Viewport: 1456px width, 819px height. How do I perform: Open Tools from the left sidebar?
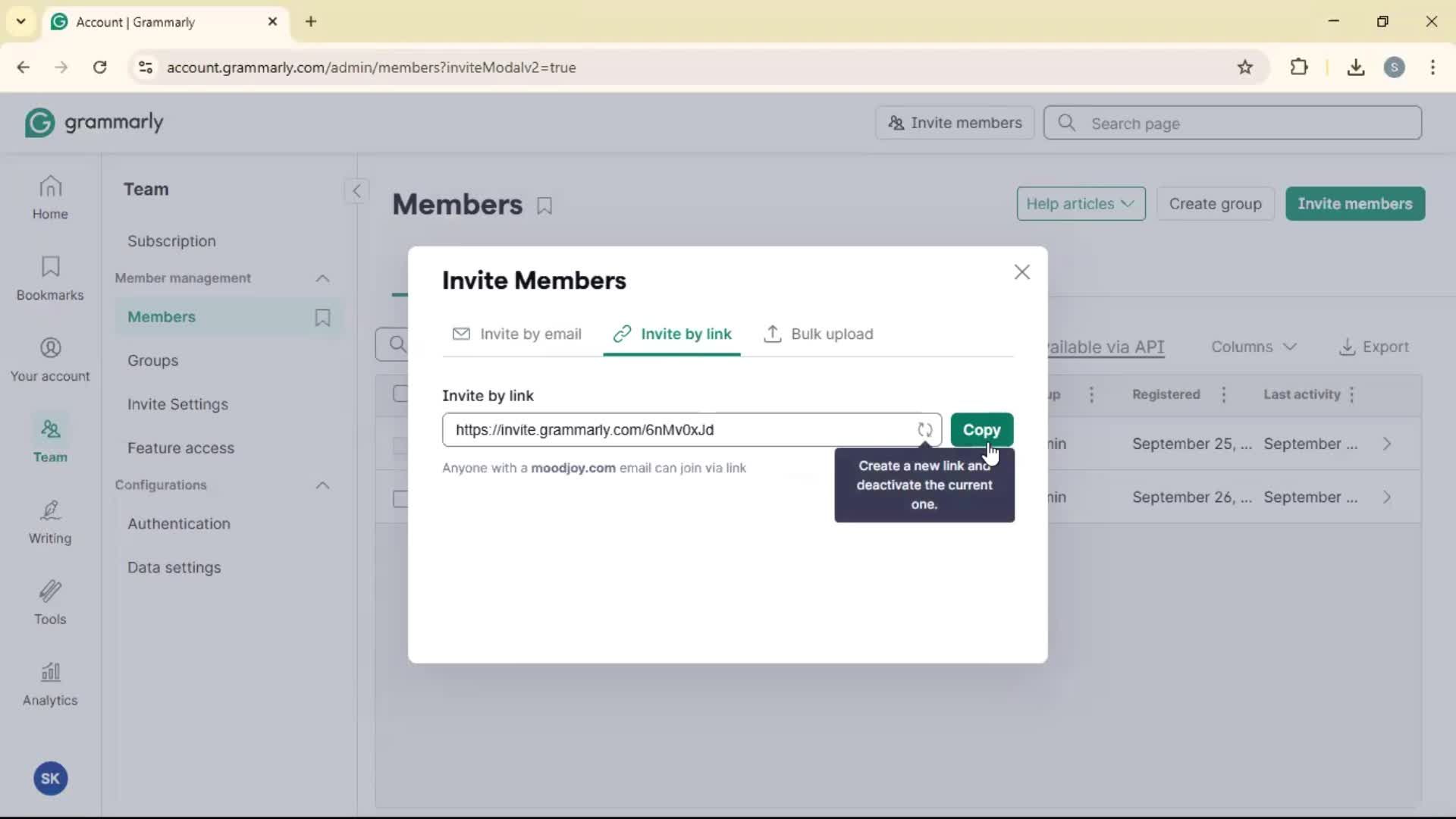[50, 603]
